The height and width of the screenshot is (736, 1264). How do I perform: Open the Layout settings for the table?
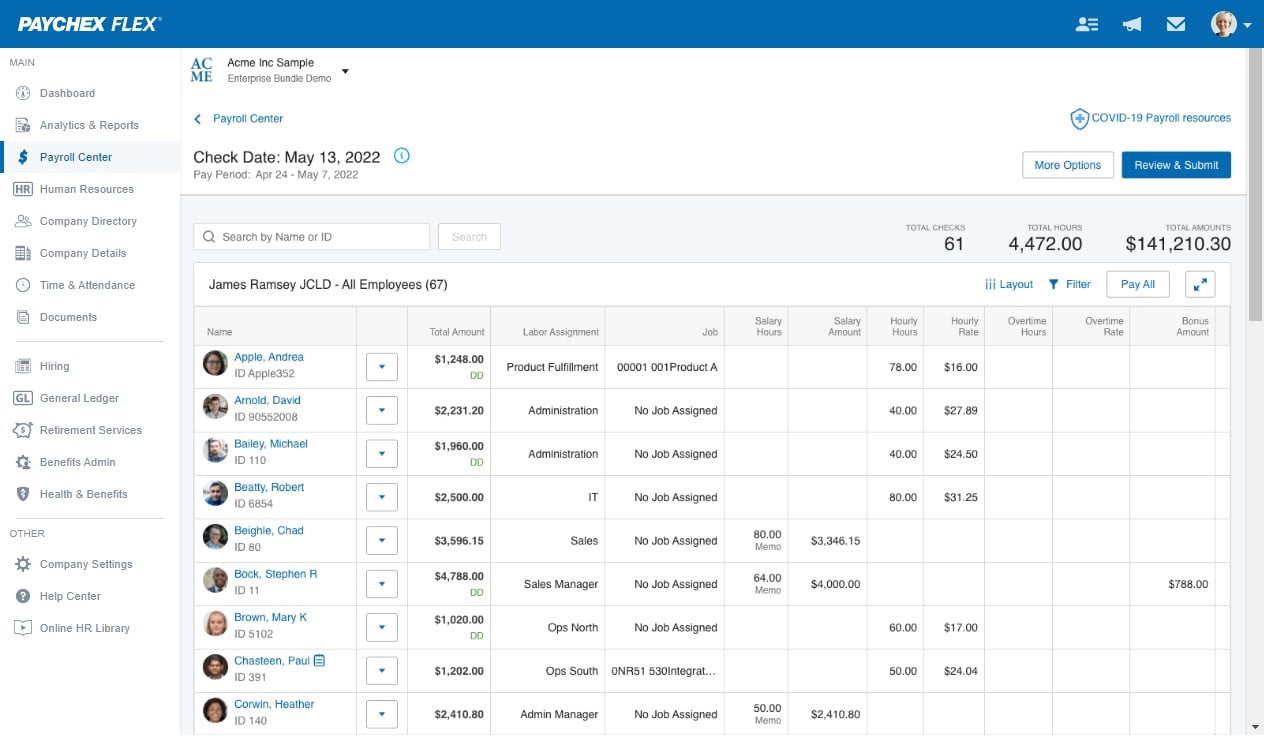coord(1008,284)
